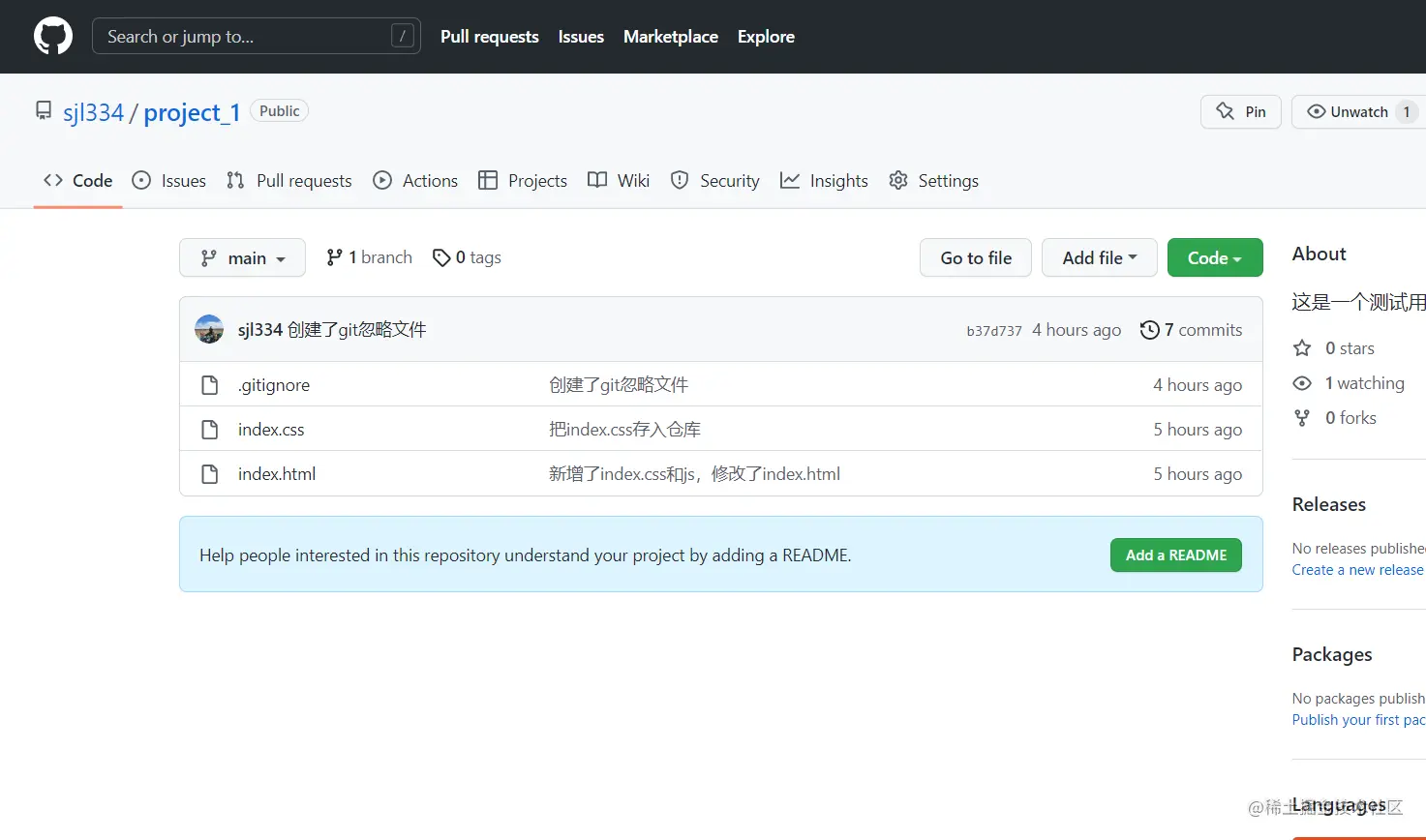The height and width of the screenshot is (840, 1426).
Task: Click the GitHub Octocat logo
Action: coord(53,37)
